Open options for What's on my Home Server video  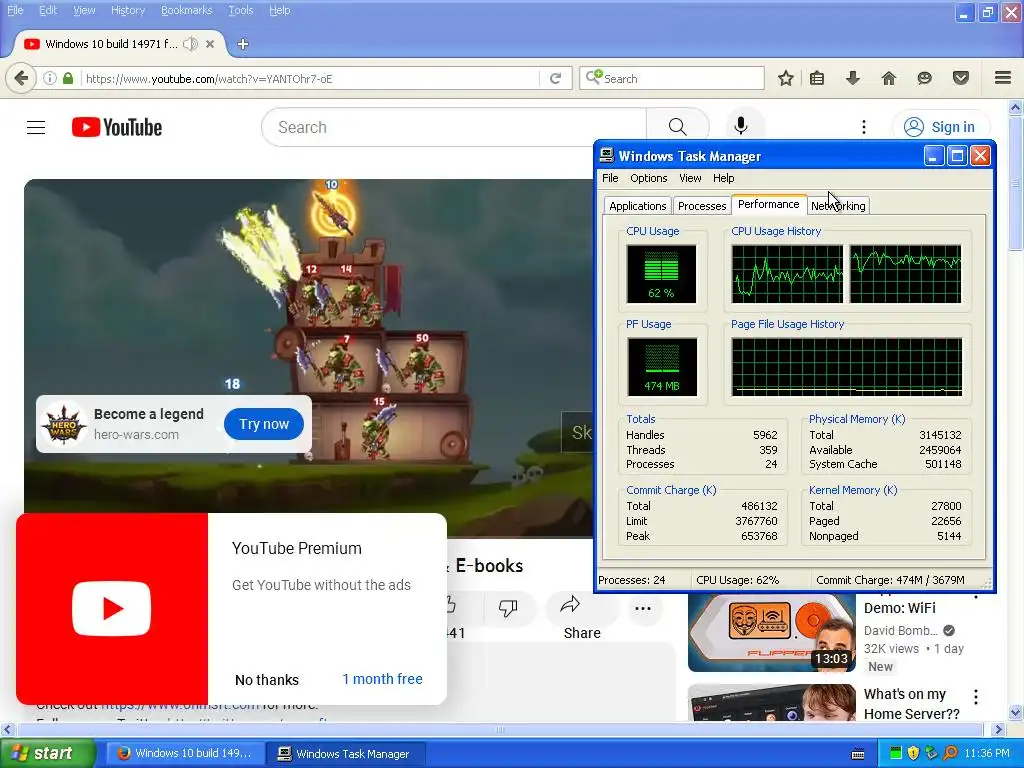tap(976, 697)
